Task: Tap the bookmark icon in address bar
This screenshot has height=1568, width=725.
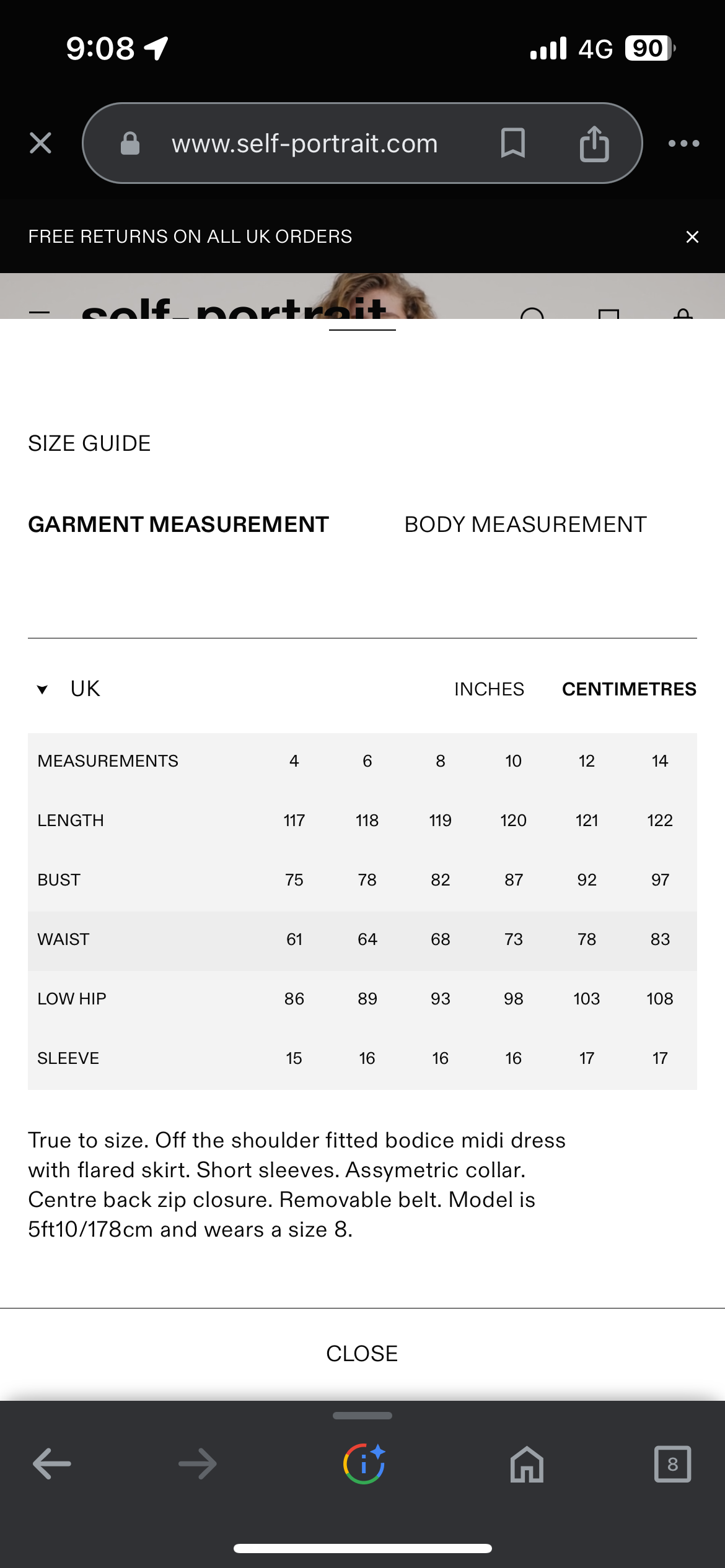Action: pos(512,143)
